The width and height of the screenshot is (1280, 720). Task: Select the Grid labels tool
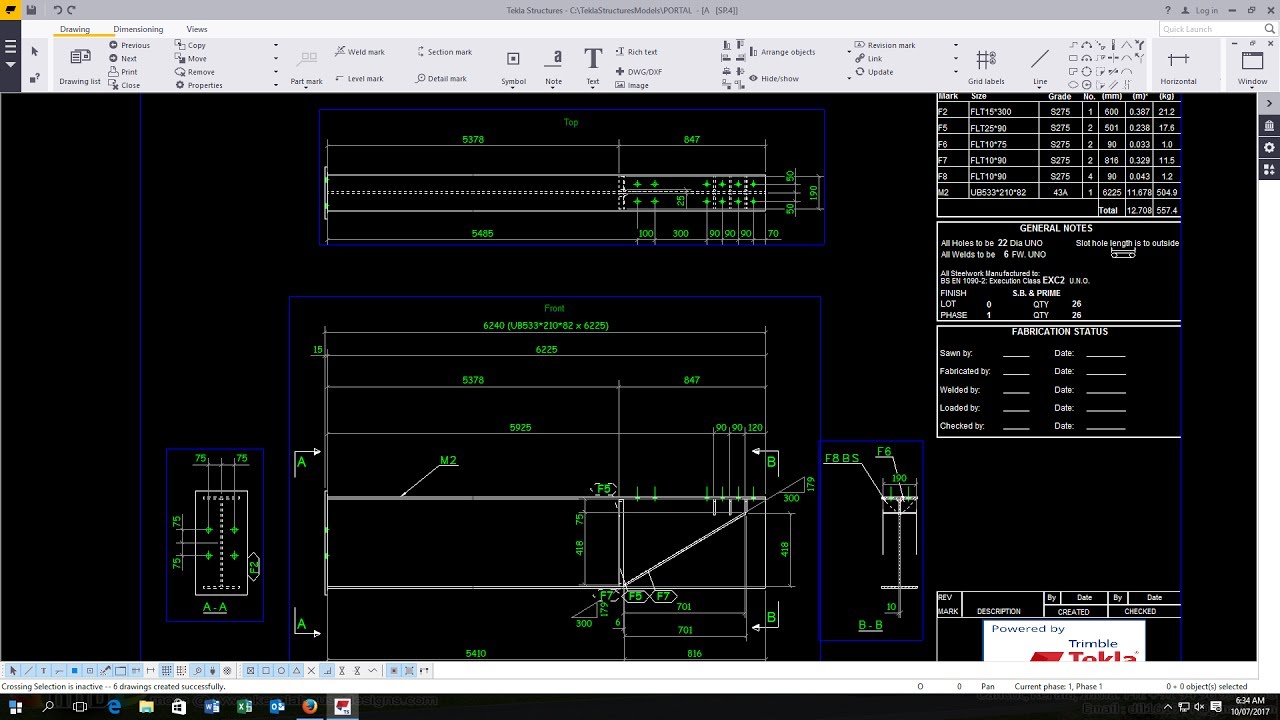986,66
